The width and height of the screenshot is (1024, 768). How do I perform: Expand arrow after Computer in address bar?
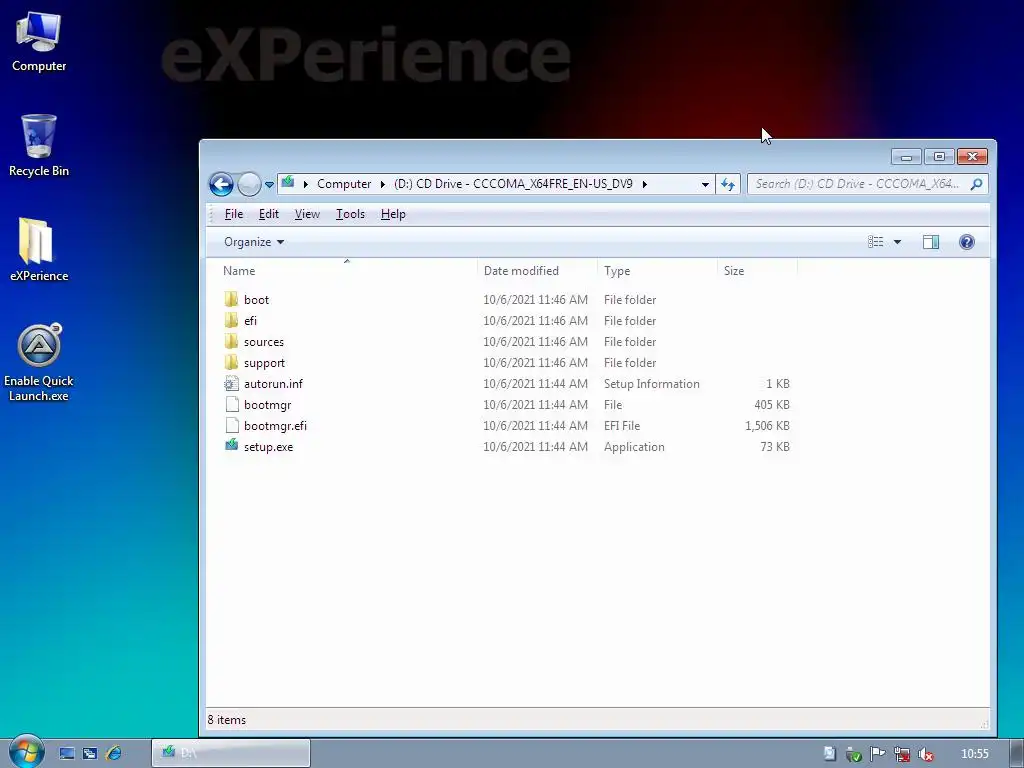click(x=383, y=184)
